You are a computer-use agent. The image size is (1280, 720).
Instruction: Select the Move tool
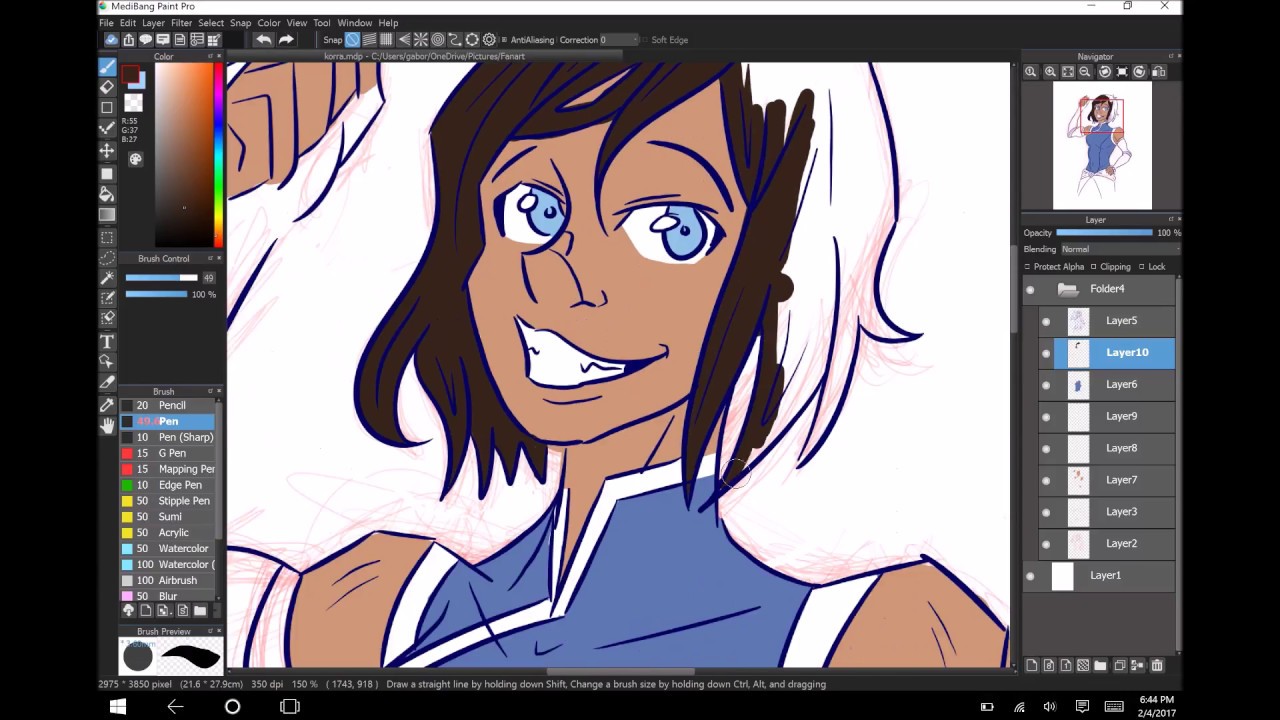pos(107,150)
